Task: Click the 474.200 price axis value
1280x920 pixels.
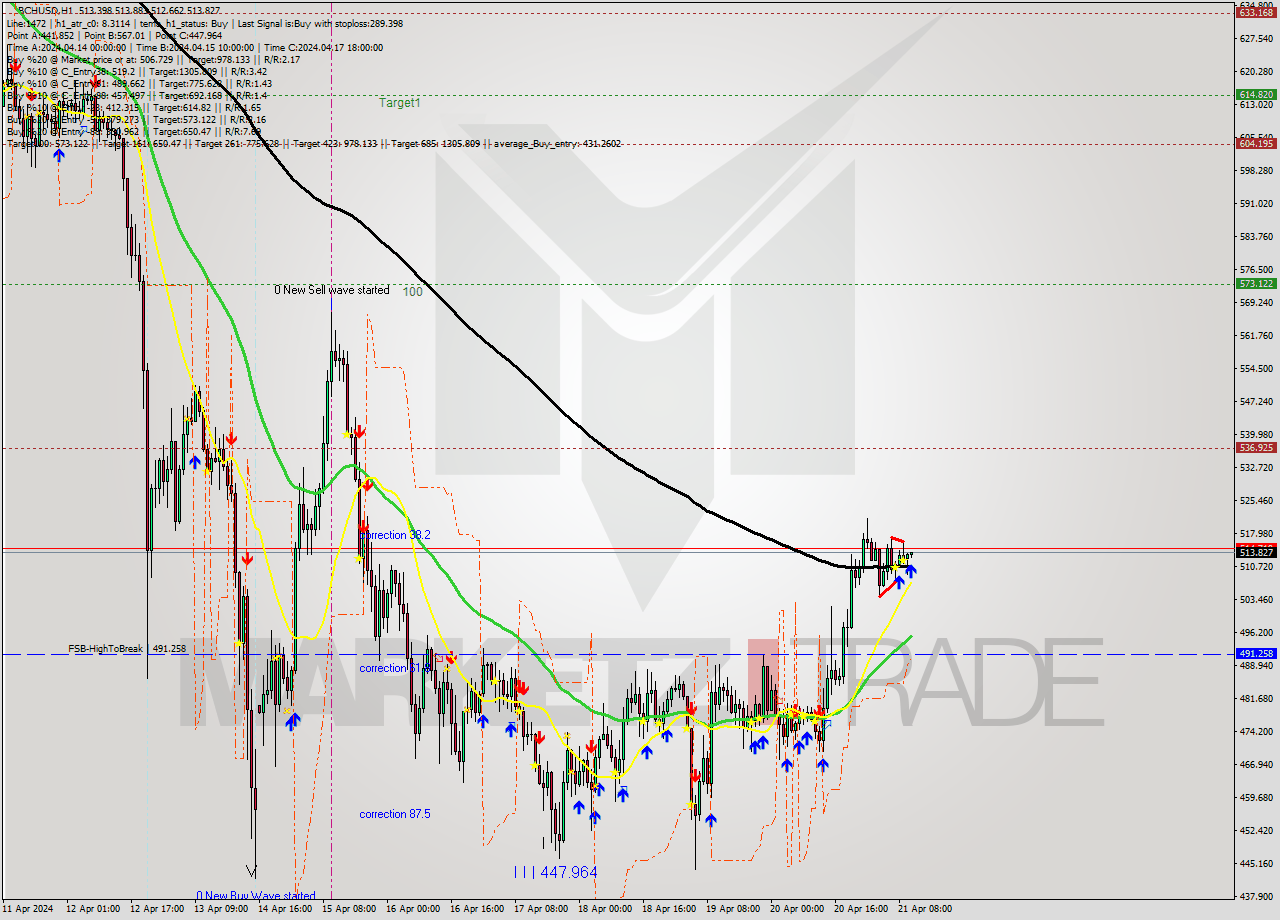Action: (x=1255, y=732)
